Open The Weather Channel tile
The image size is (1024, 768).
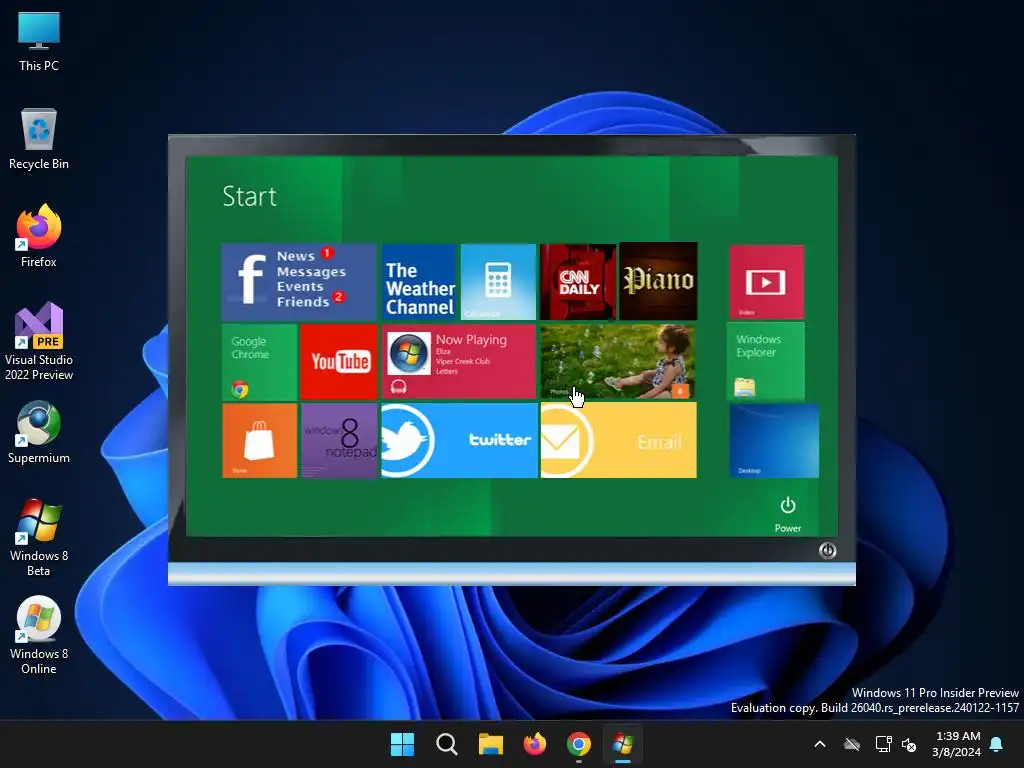(x=419, y=281)
